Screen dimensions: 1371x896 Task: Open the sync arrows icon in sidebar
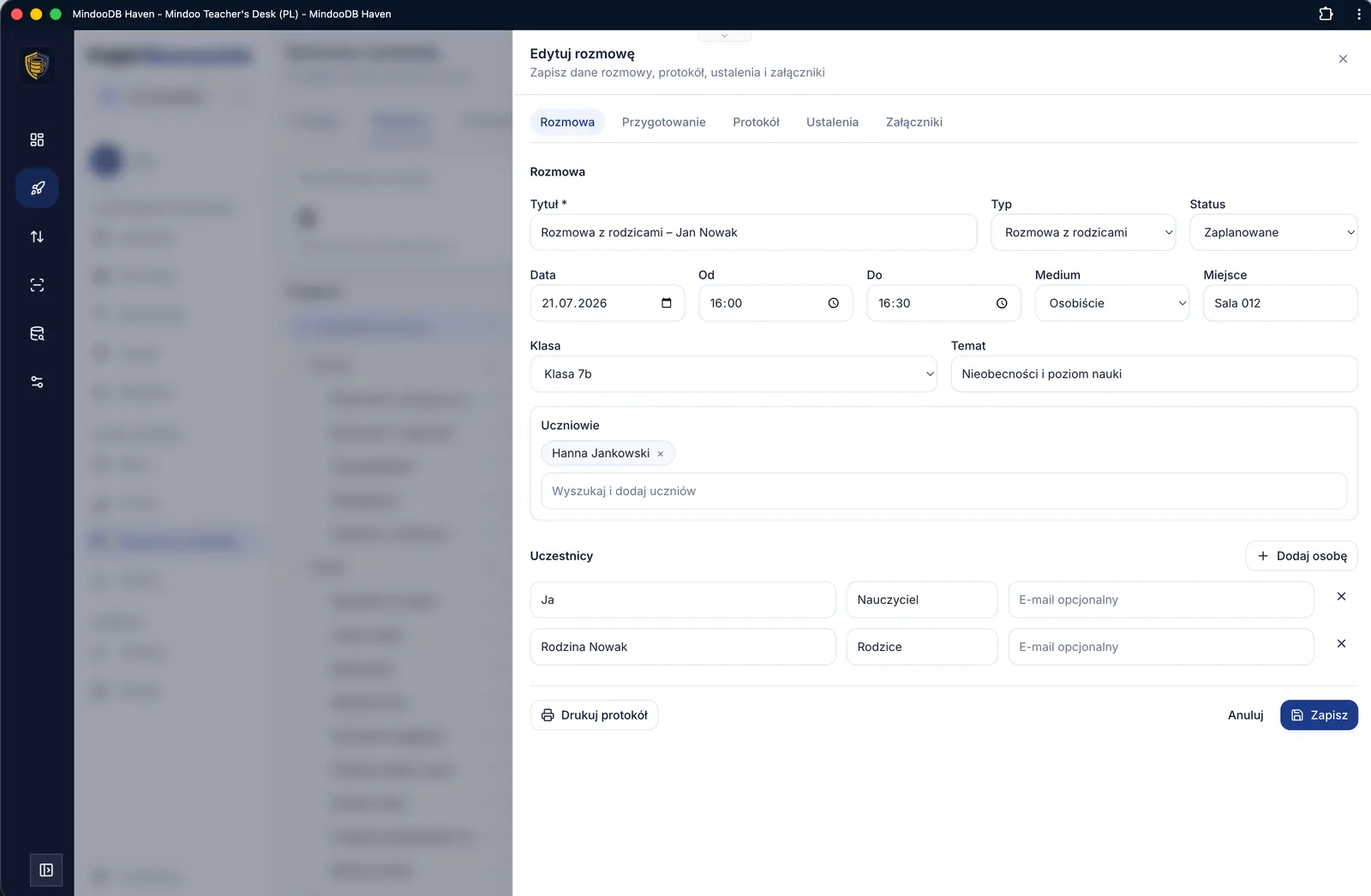coord(37,236)
